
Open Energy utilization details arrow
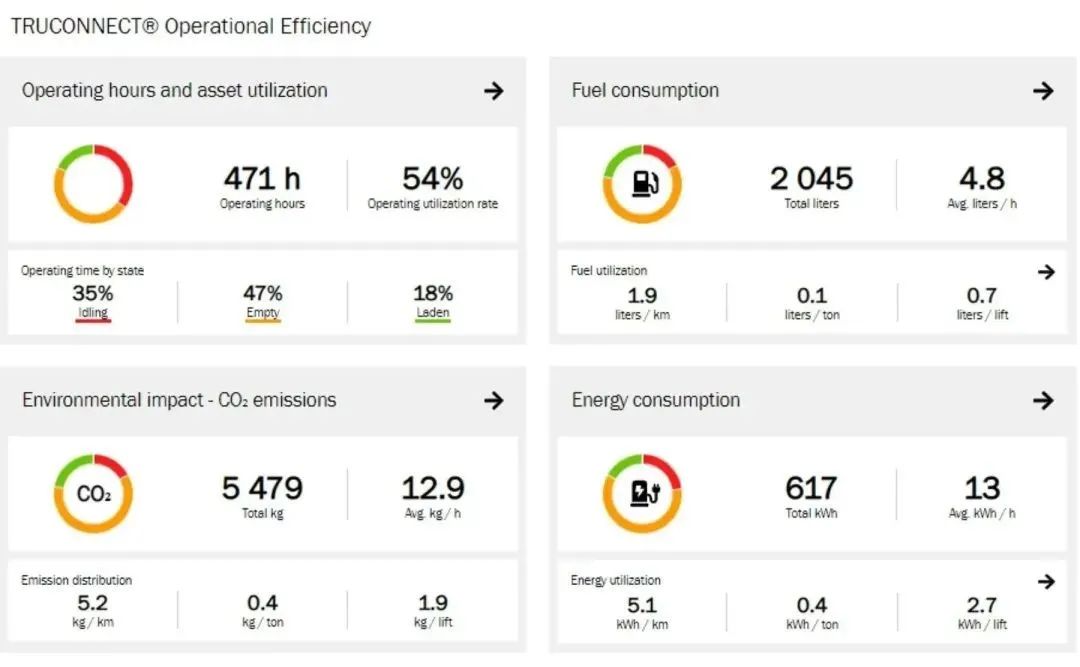coord(1046,582)
